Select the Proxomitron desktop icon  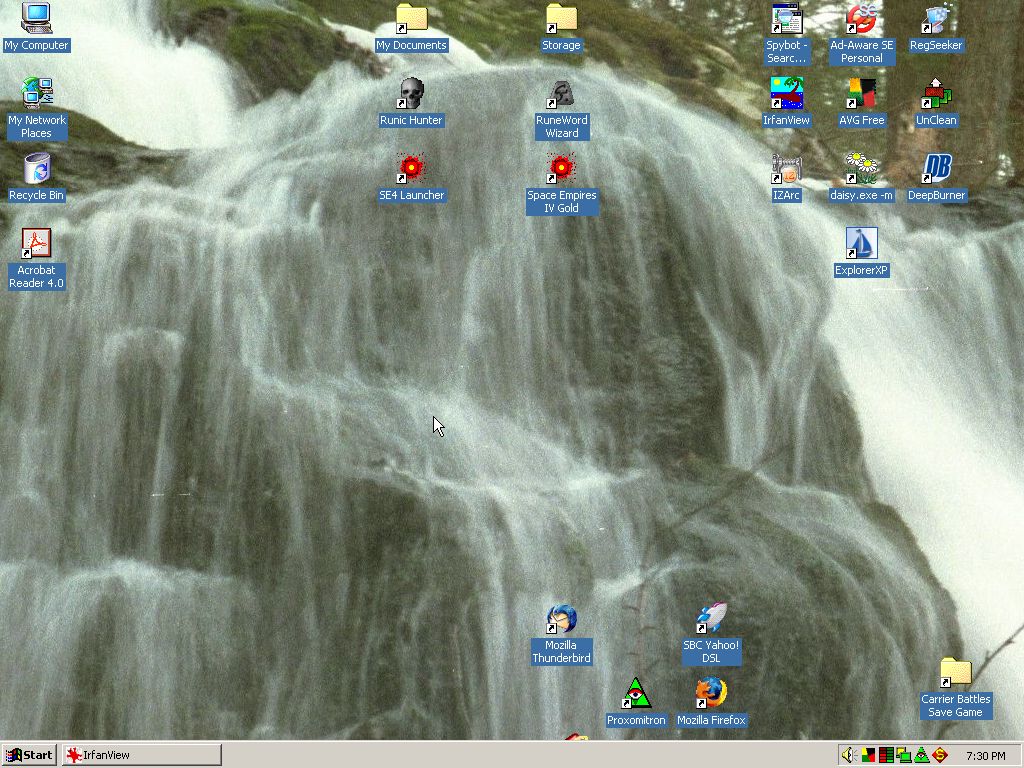636,693
